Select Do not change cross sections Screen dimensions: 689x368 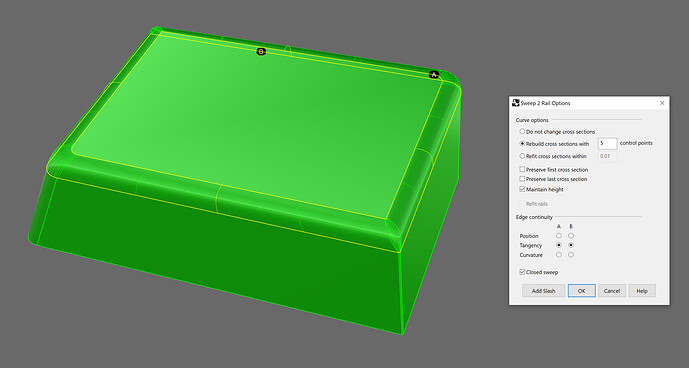522,131
